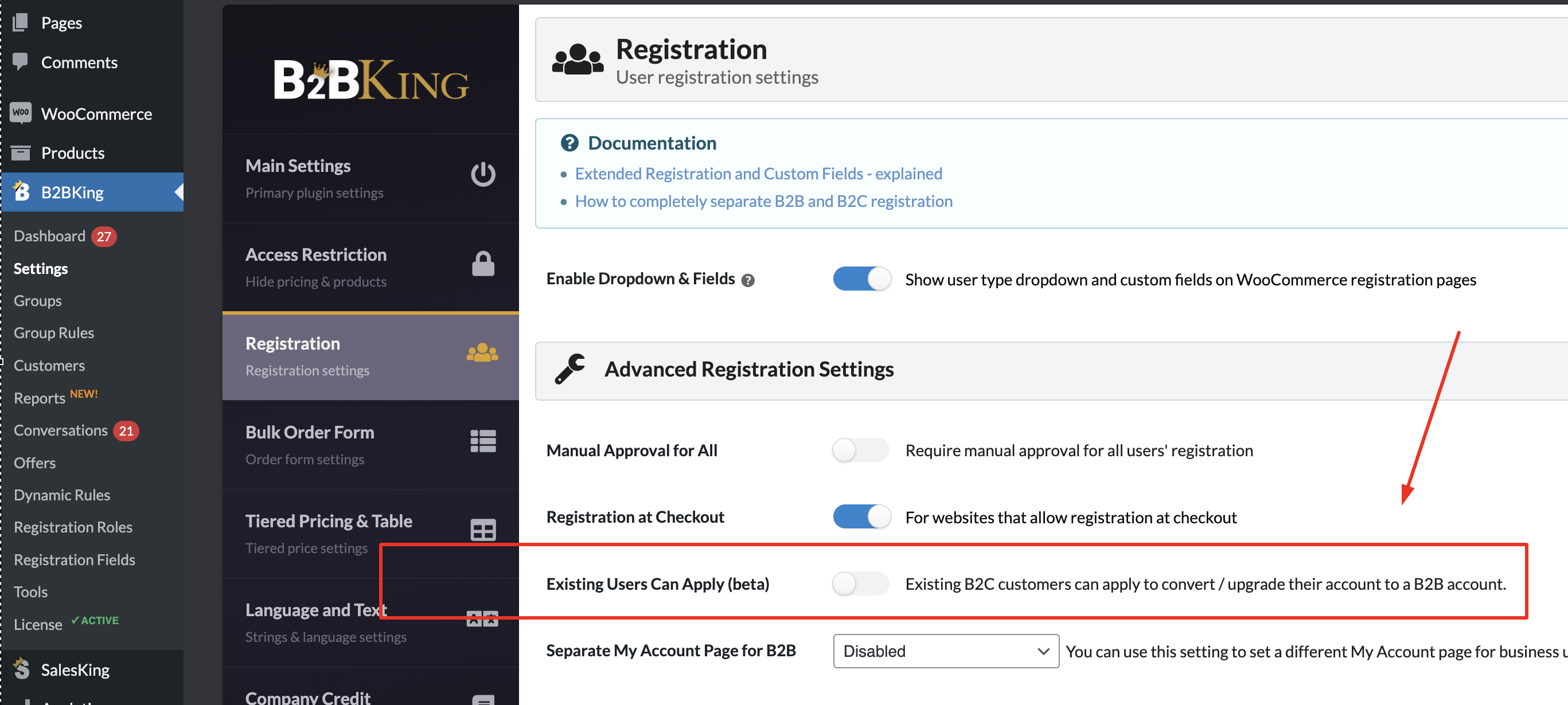Screen dimensions: 1568x705
Task: Turn off Registration at Checkout toggle
Action: (861, 516)
